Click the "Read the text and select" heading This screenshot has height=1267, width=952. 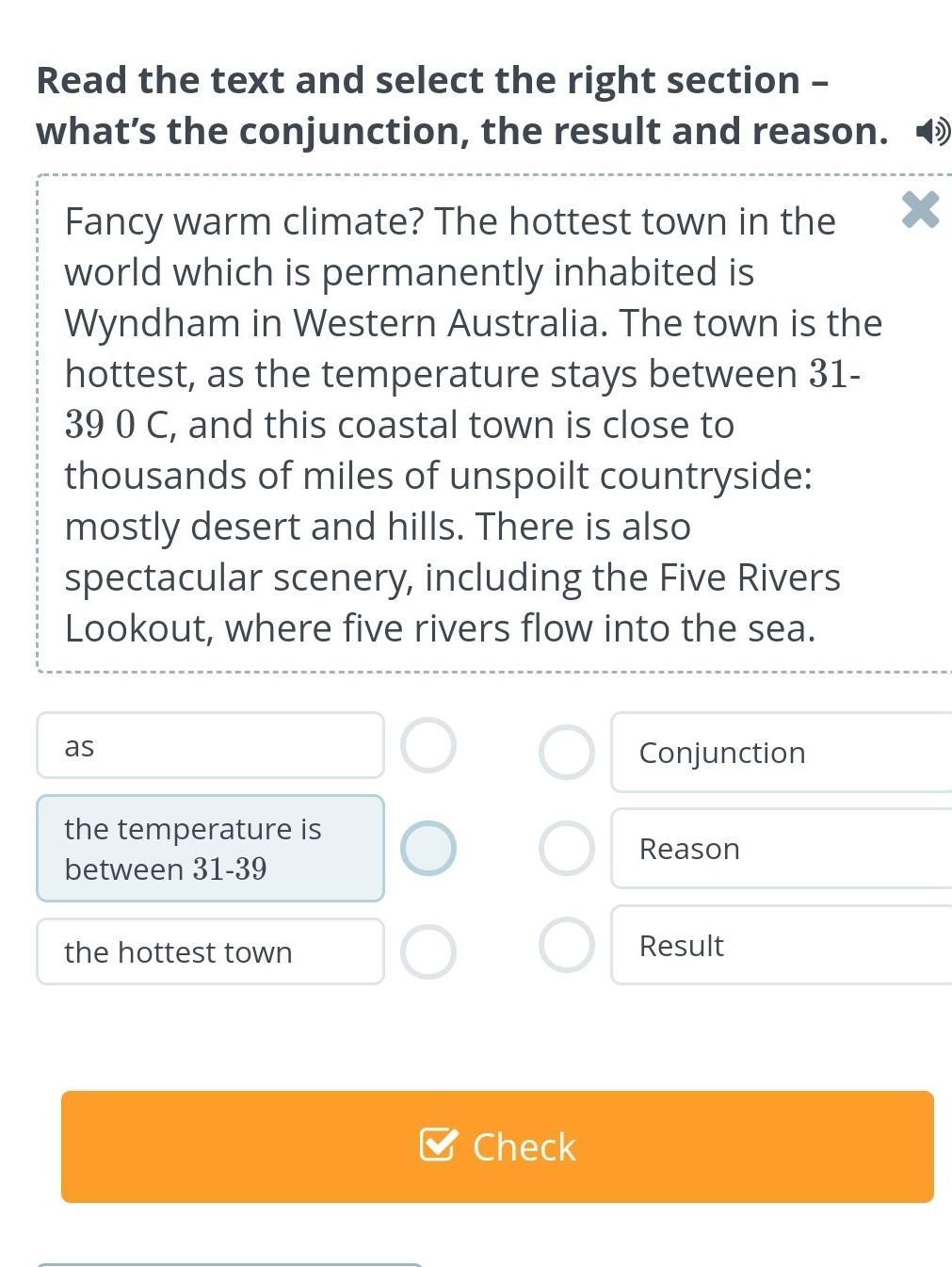click(432, 81)
